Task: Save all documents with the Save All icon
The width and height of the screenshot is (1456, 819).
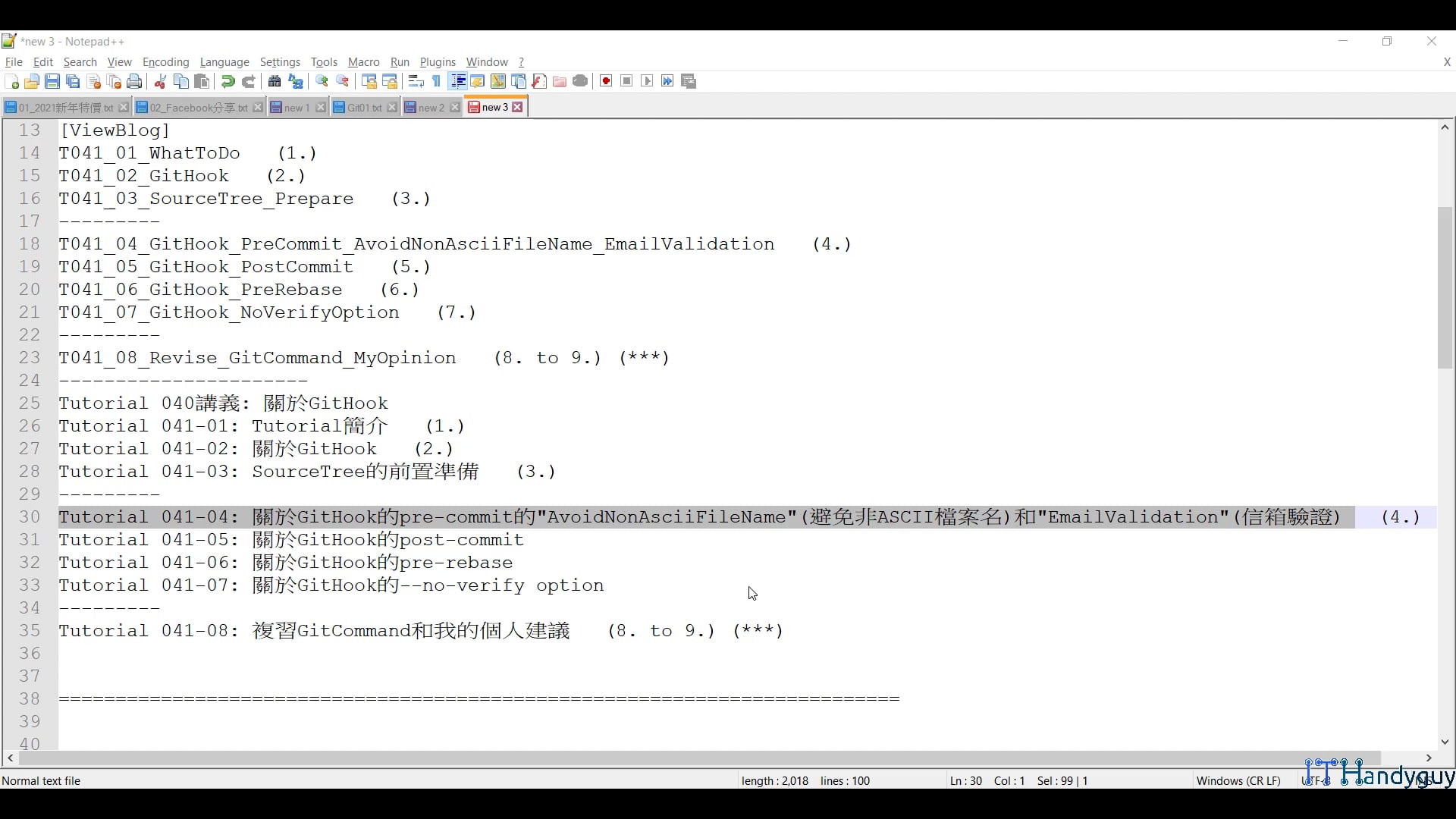Action: point(73,81)
